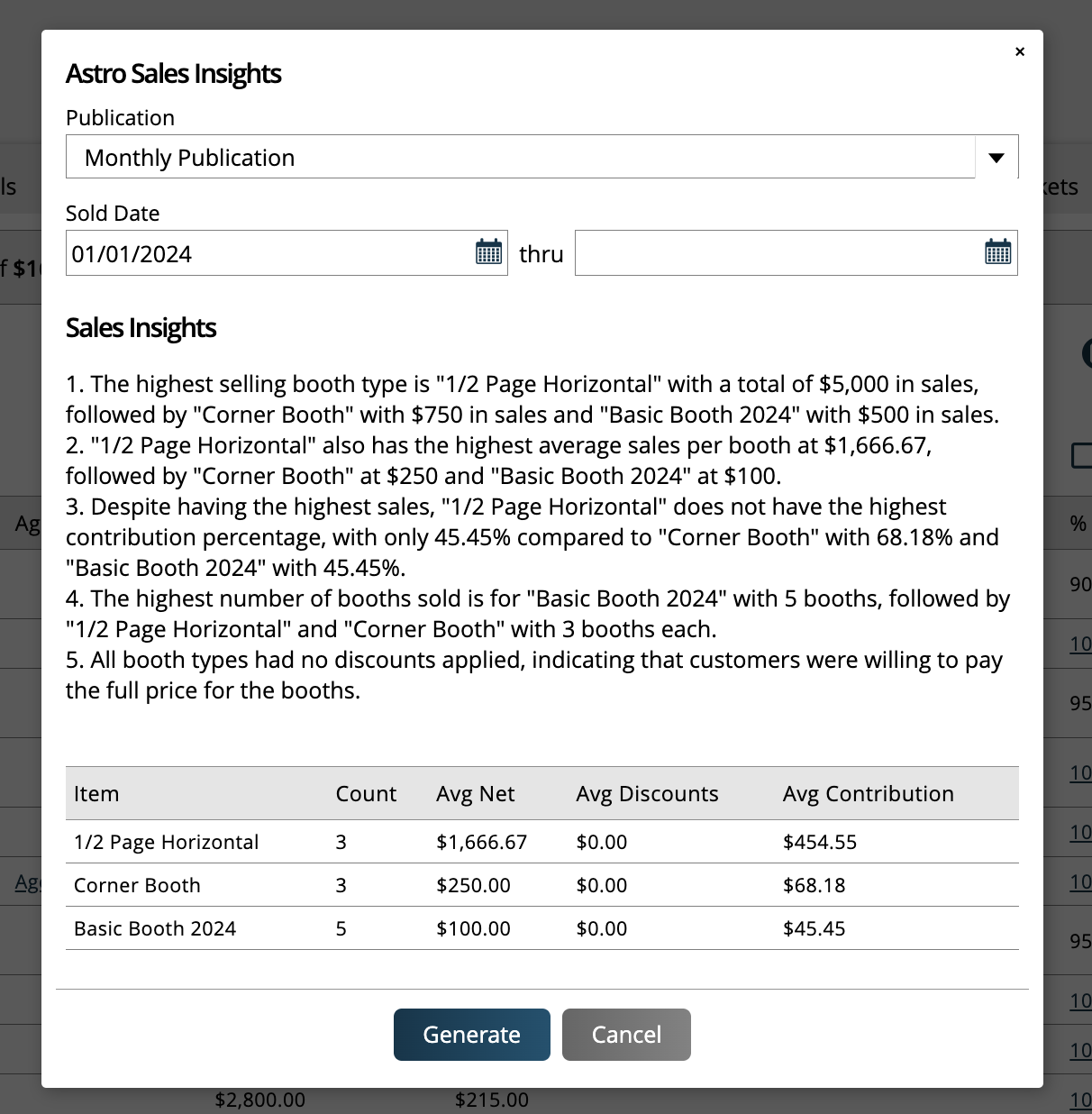
Task: Click the underlined Ag link behind the dialog
Action: click(27, 882)
